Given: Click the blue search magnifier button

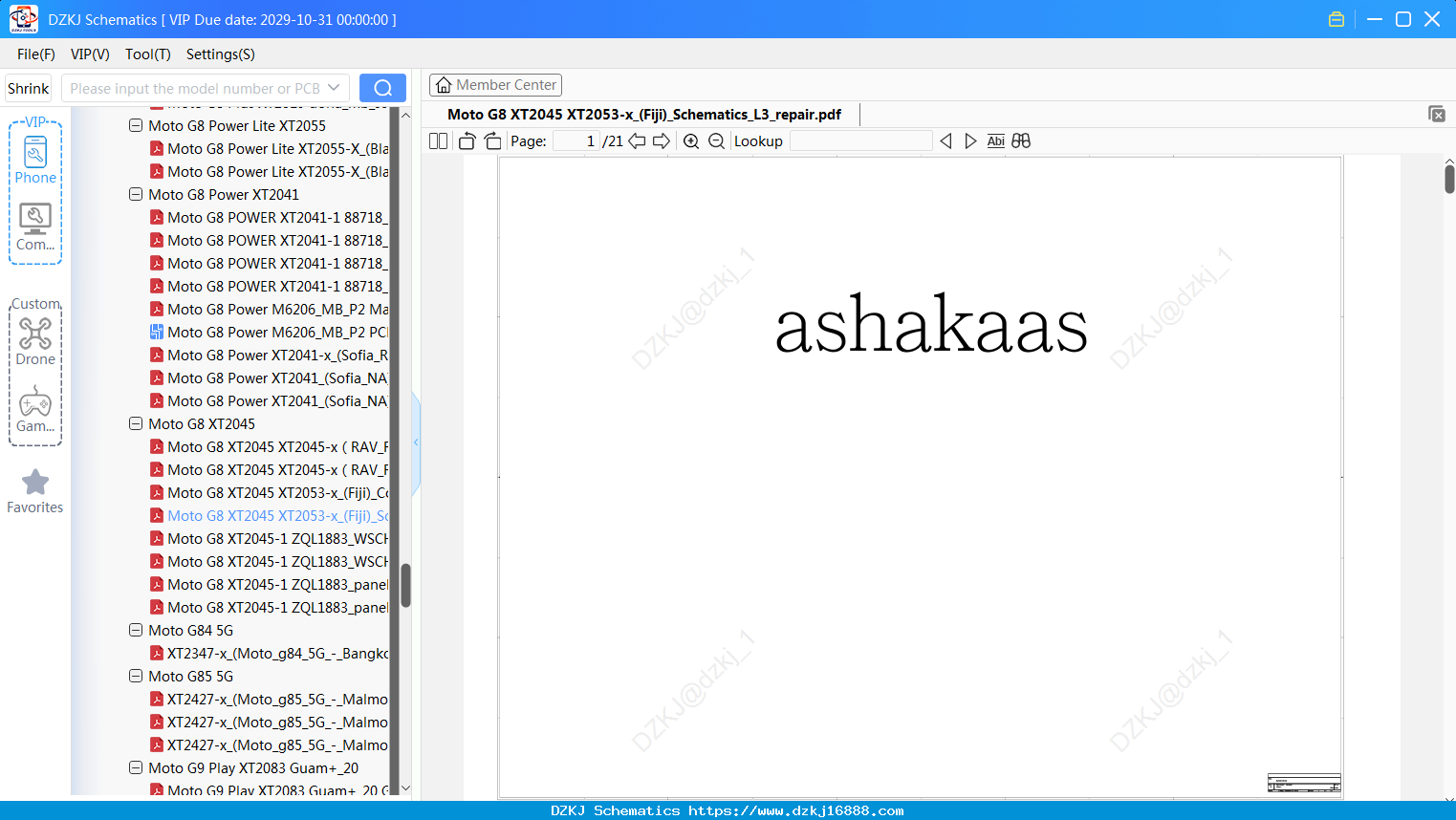Looking at the screenshot, I should click(x=382, y=88).
